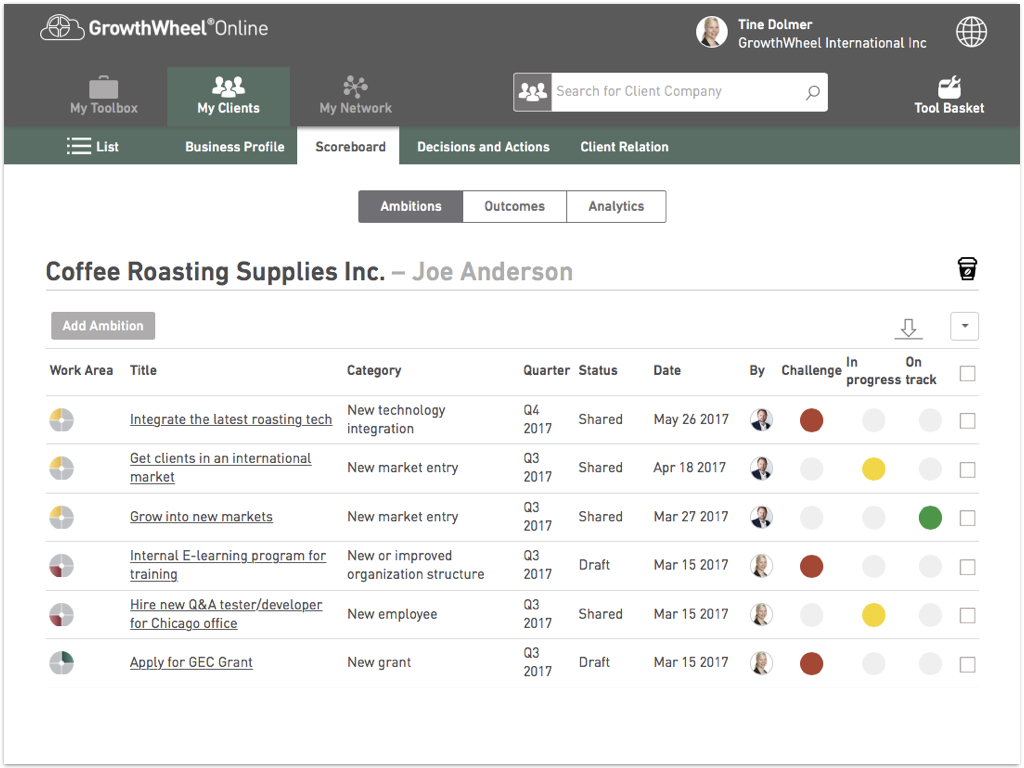Switch to the Outcomes view
This screenshot has width=1024, height=768.
point(515,206)
